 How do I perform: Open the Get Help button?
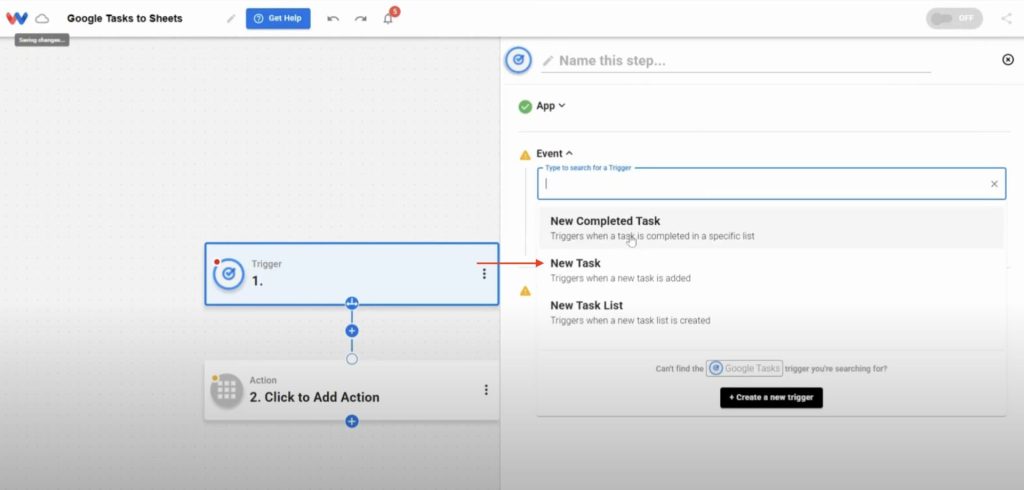tap(278, 18)
